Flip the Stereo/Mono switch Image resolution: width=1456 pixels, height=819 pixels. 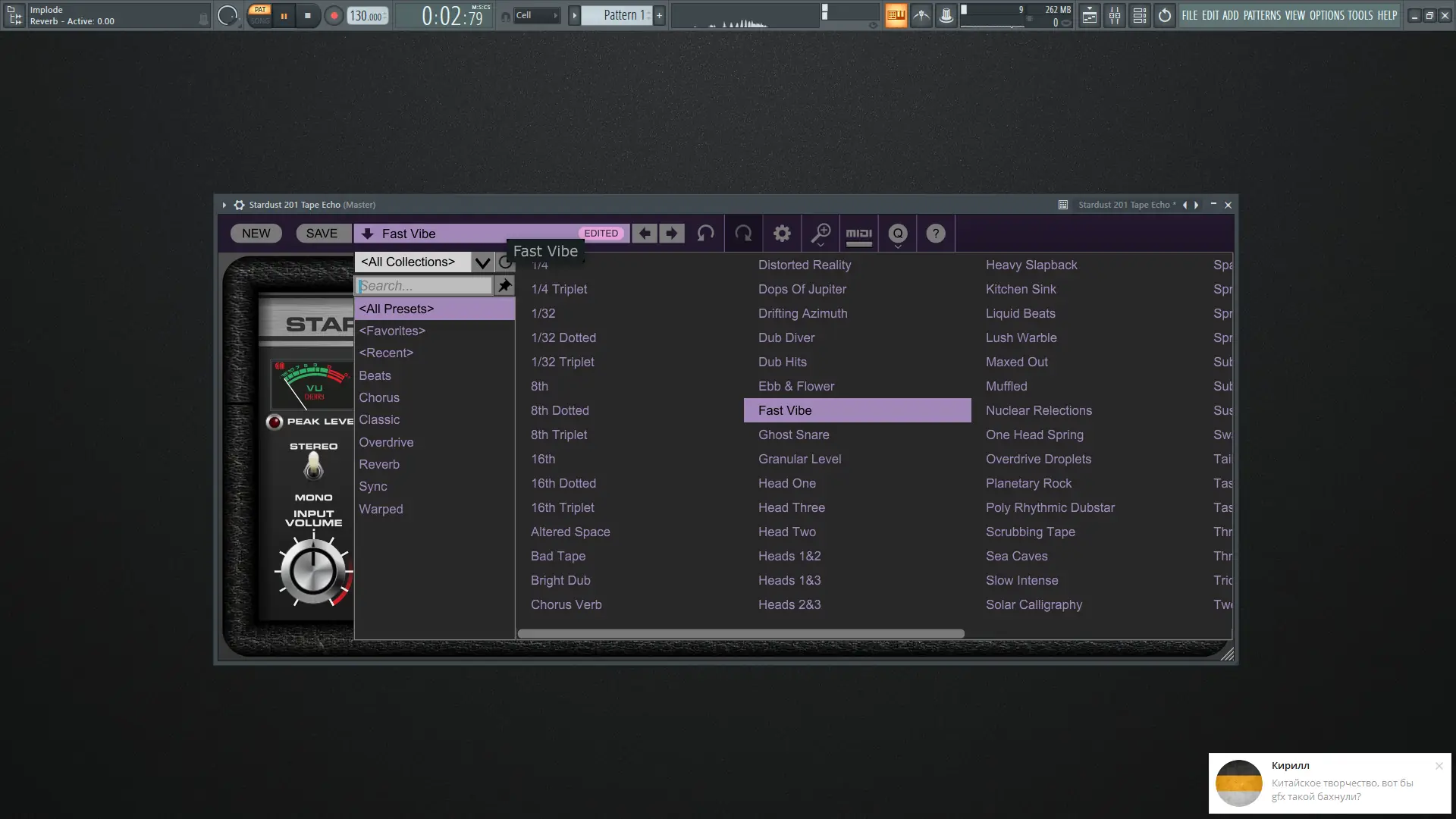click(x=313, y=466)
